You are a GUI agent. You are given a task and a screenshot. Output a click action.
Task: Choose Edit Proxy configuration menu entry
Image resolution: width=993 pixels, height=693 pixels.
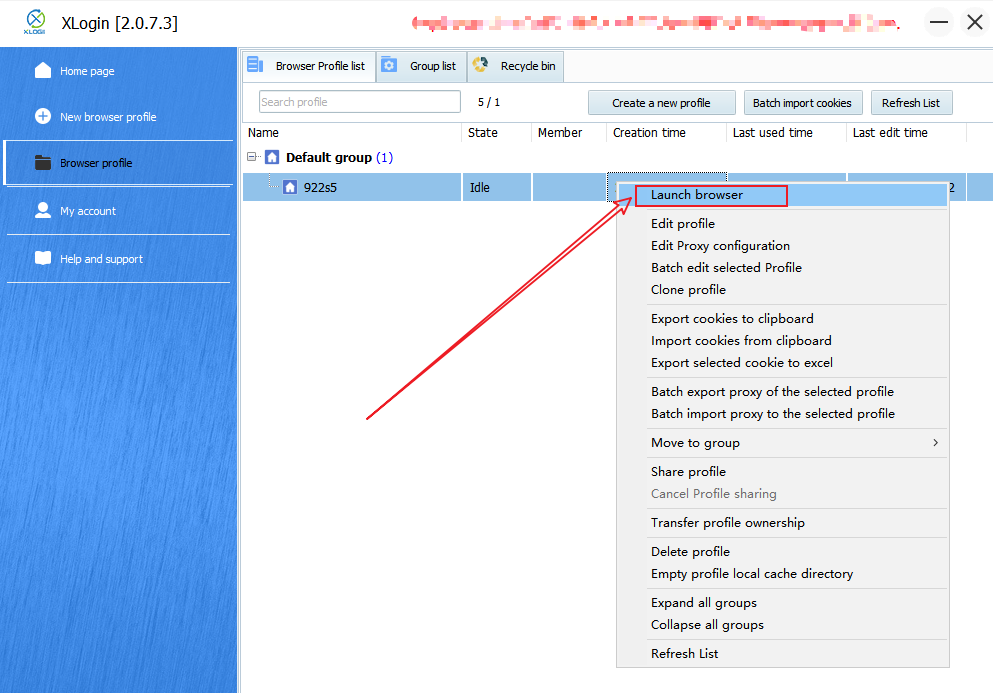coord(720,246)
